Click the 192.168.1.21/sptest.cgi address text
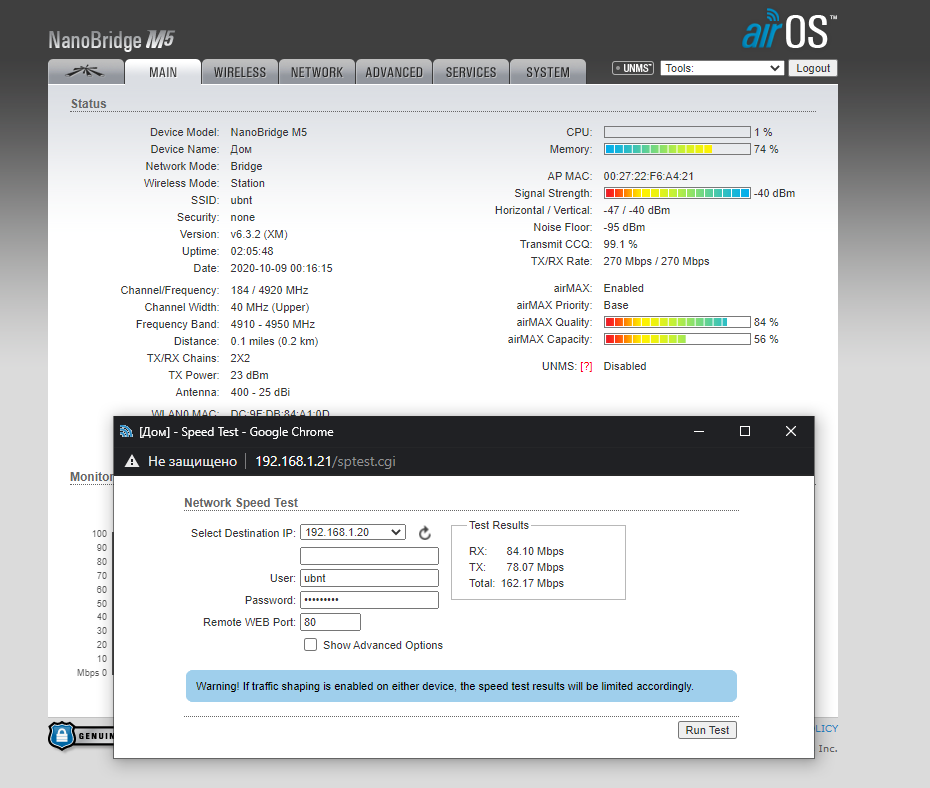The image size is (930, 788). click(325, 461)
